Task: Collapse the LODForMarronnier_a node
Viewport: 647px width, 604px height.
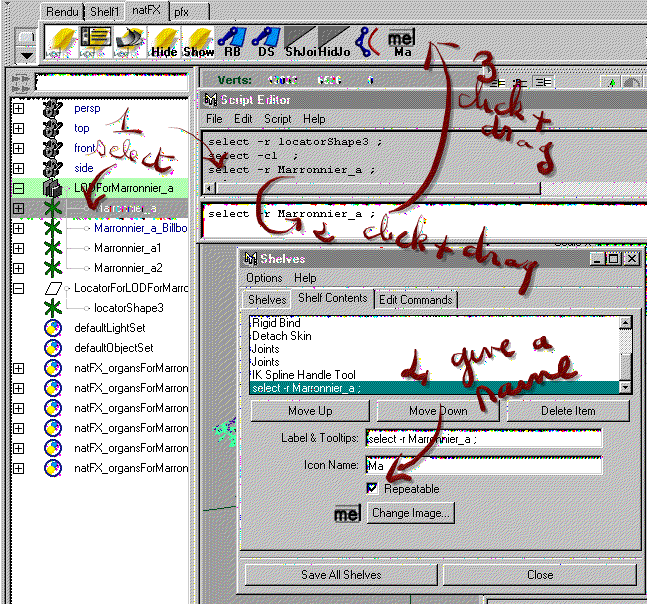Action: [18, 188]
